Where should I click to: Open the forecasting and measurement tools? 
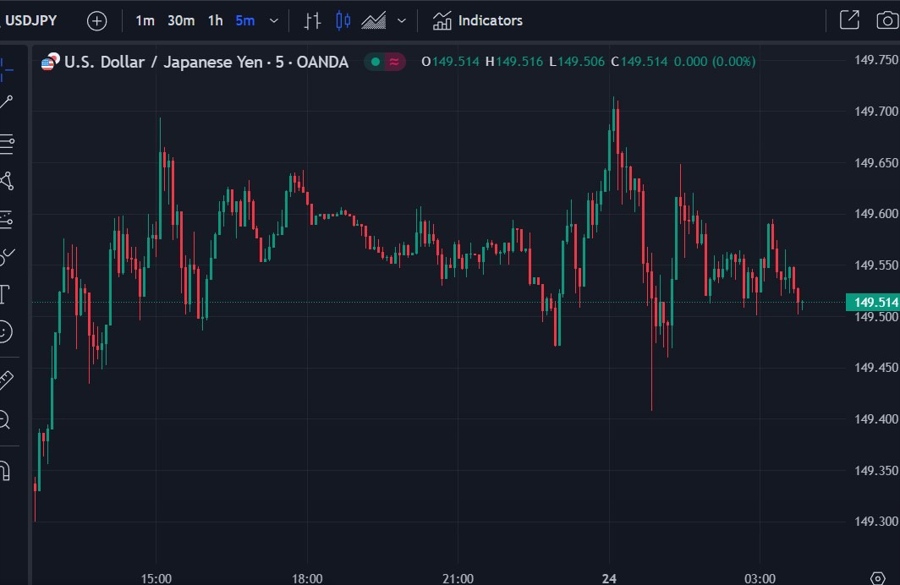(6, 219)
